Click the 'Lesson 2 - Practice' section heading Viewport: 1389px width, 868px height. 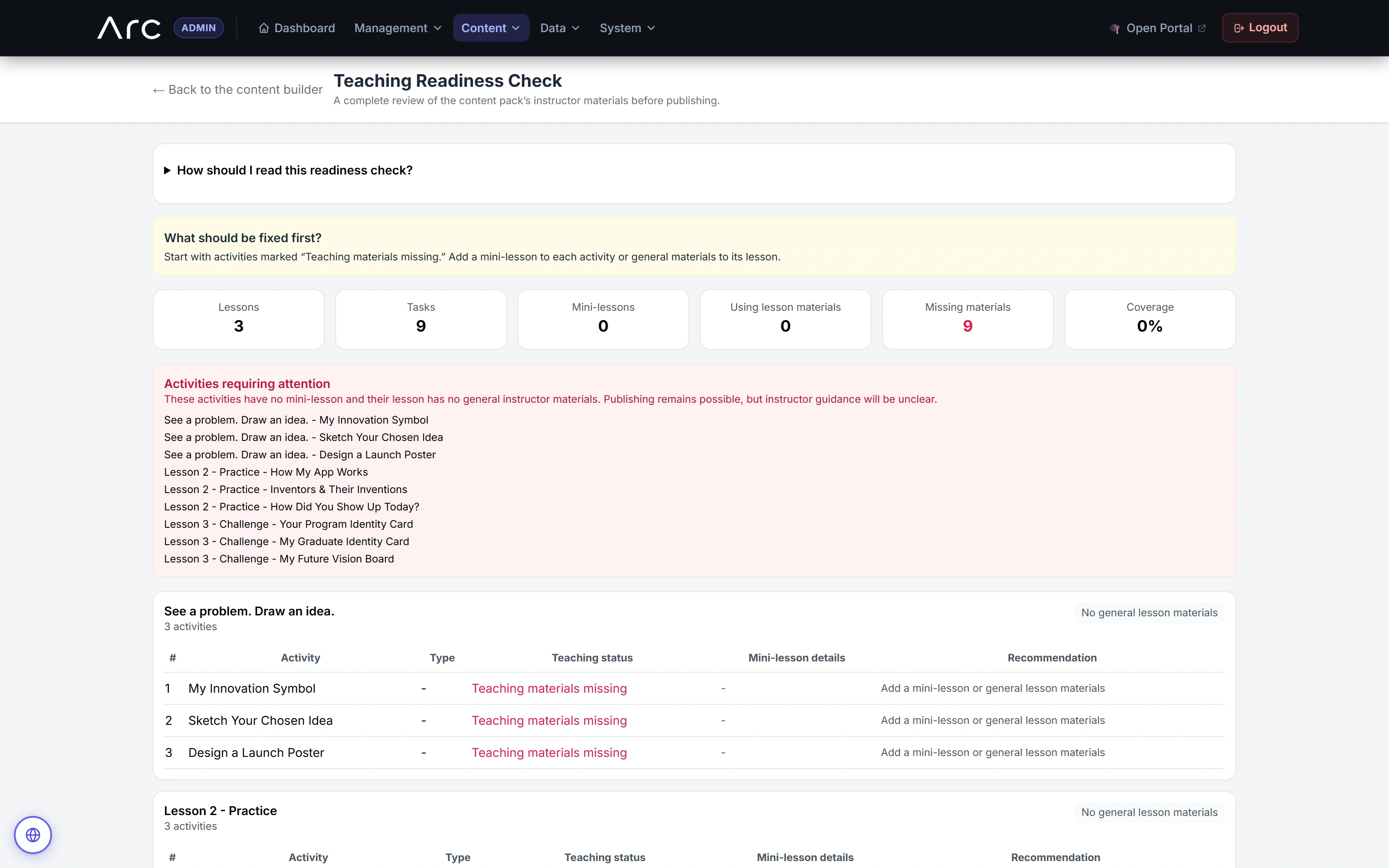tap(221, 811)
